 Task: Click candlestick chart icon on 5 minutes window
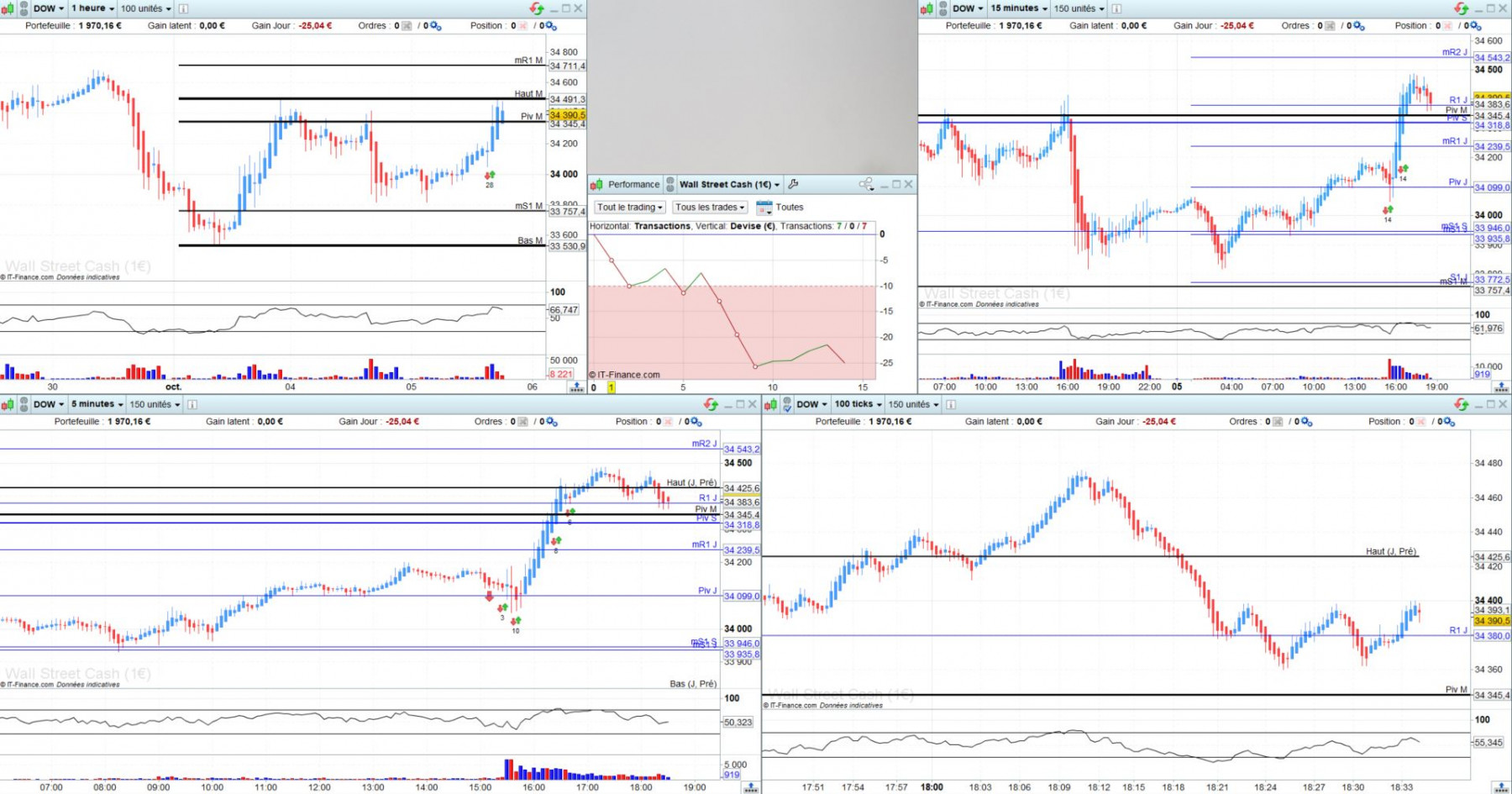pyautogui.click(x=8, y=404)
